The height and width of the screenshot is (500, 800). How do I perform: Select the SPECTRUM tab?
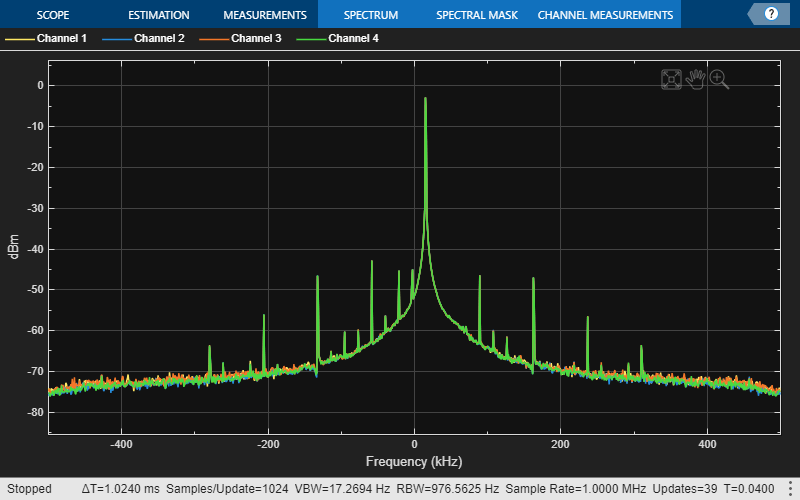coord(371,15)
